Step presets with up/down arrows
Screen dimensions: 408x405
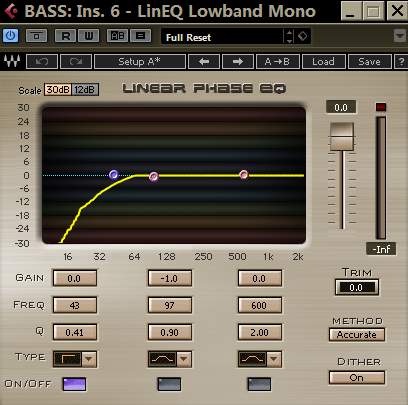point(289,36)
